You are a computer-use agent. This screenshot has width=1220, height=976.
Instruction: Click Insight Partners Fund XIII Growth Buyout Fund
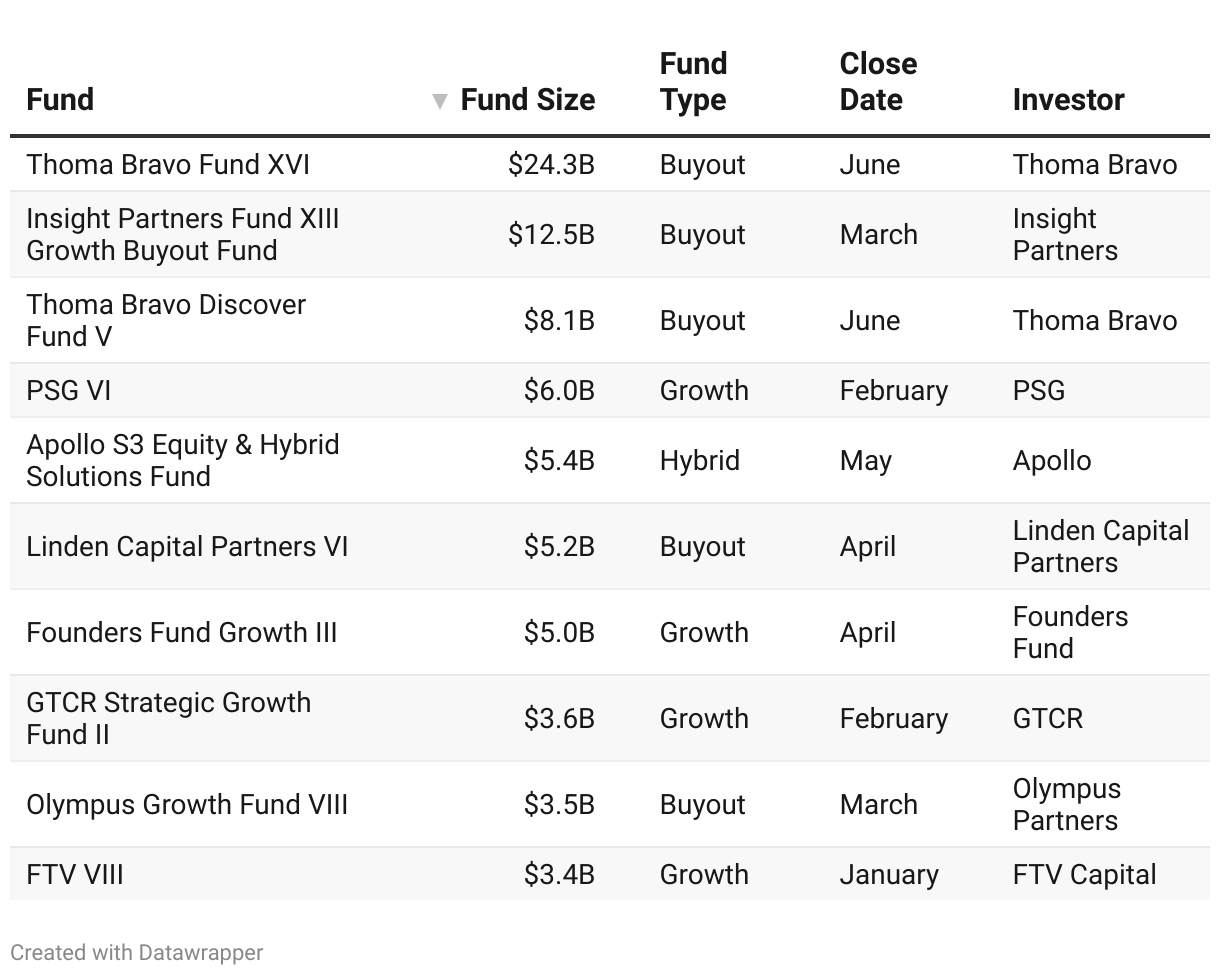click(182, 234)
